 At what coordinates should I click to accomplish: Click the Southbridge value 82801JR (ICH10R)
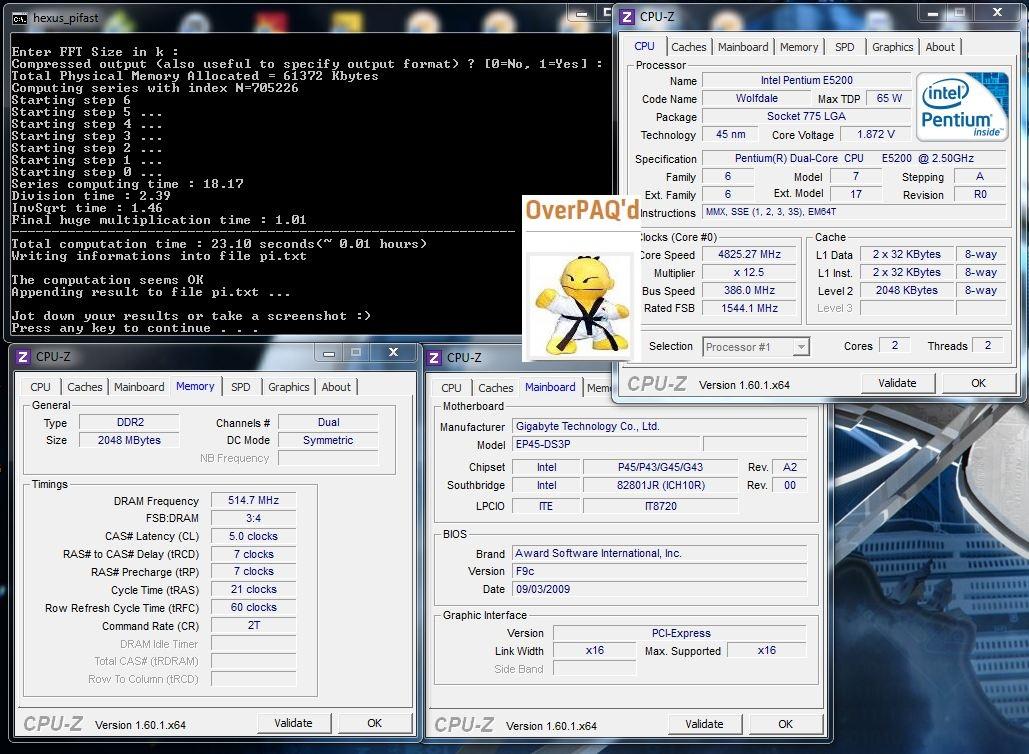[x=661, y=486]
